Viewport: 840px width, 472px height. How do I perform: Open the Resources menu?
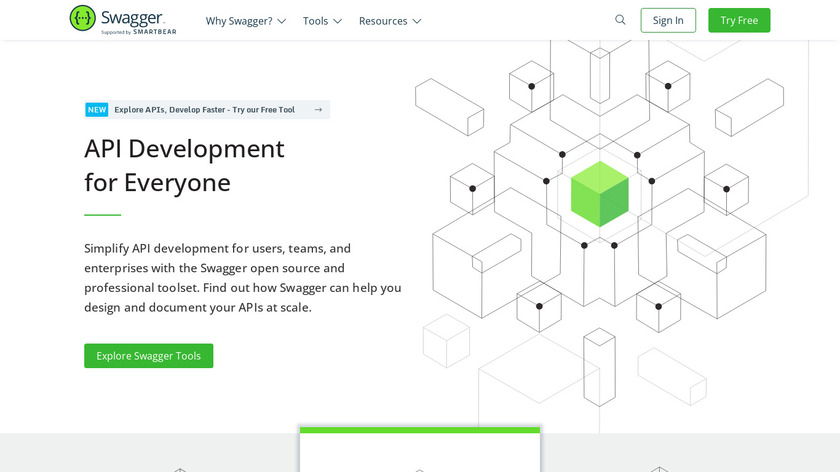pyautogui.click(x=390, y=21)
